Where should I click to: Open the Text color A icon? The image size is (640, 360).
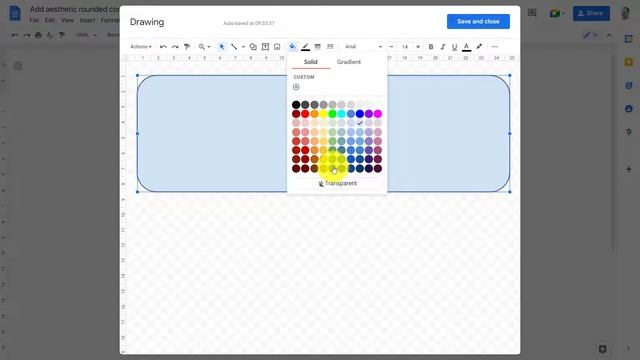pos(467,47)
